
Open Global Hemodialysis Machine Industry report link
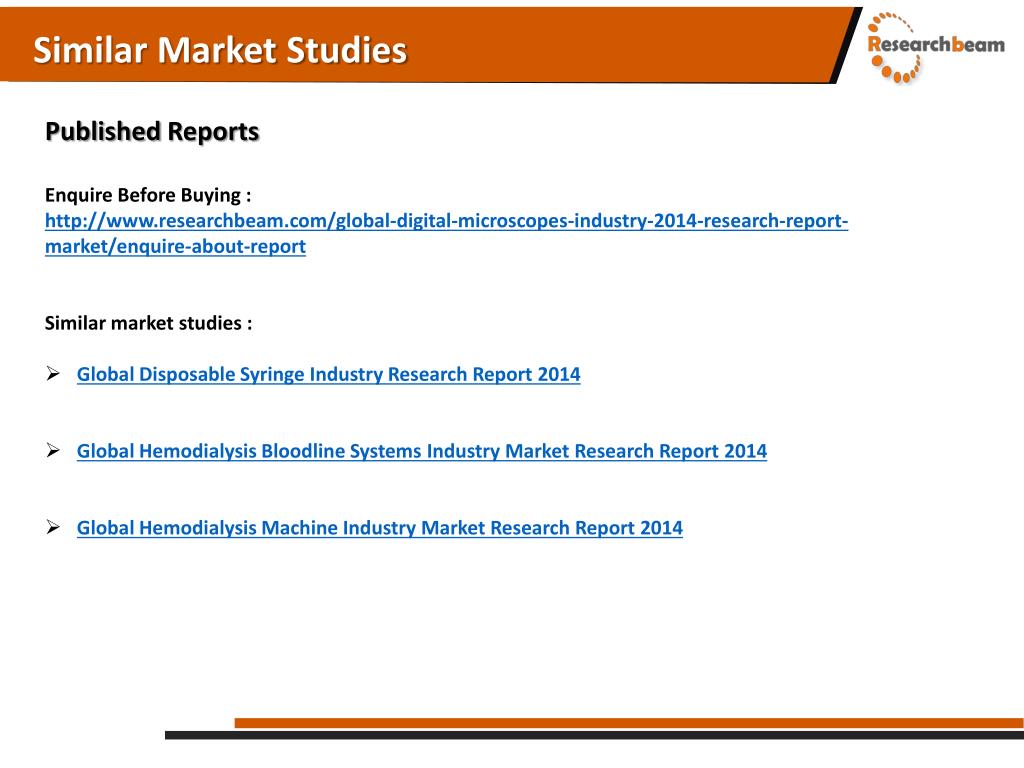pos(379,528)
